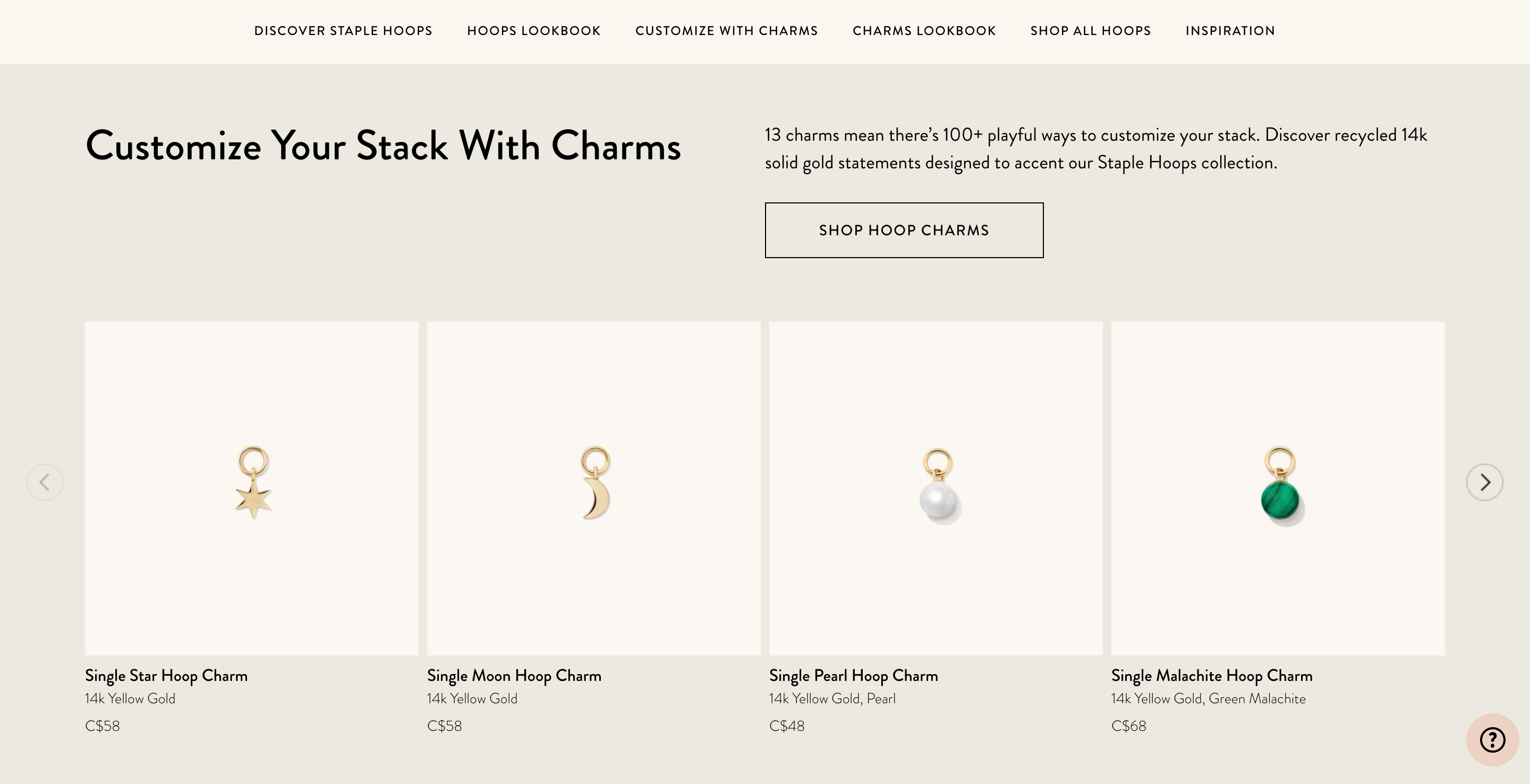Open Single Moon Hoop Charm title link

click(x=514, y=676)
